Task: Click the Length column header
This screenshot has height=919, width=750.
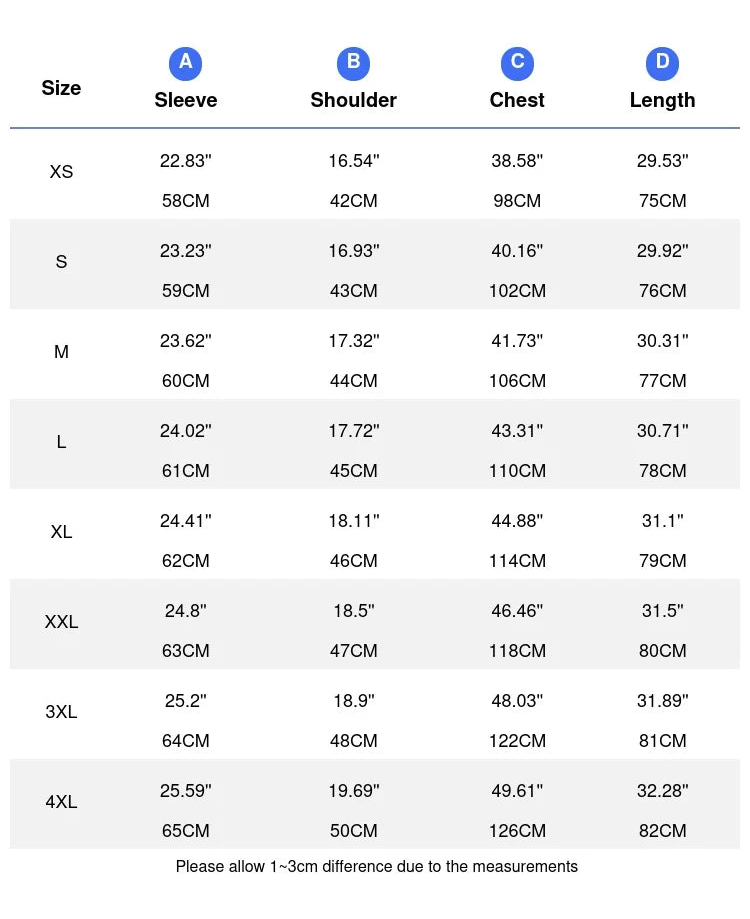Action: (x=662, y=100)
